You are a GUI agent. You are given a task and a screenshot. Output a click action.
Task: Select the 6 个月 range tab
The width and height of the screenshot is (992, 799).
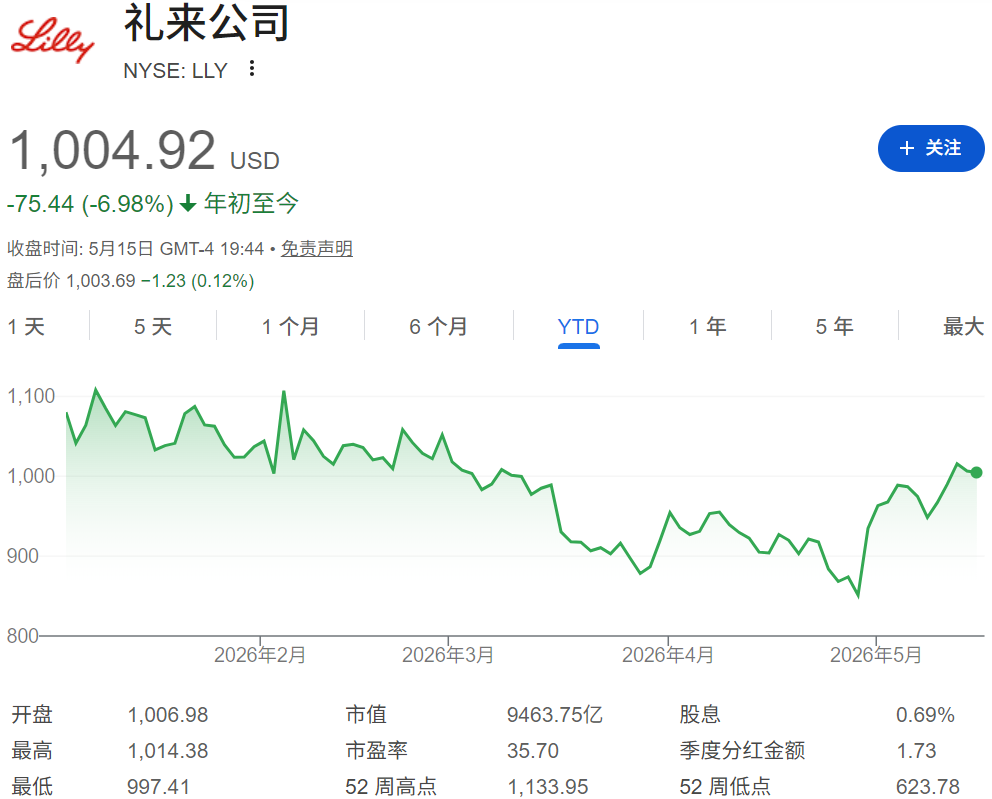(438, 326)
